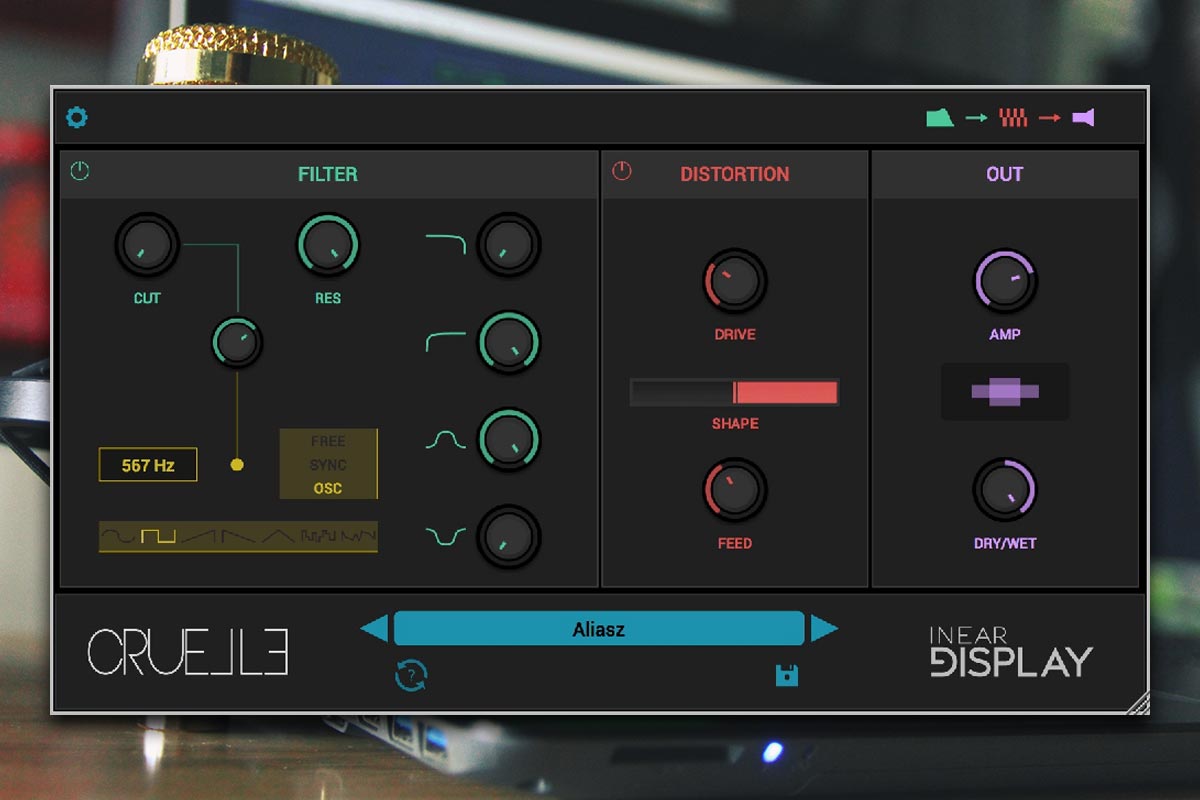Click the CUT knob
Screen dimensions: 1200x800
click(147, 245)
